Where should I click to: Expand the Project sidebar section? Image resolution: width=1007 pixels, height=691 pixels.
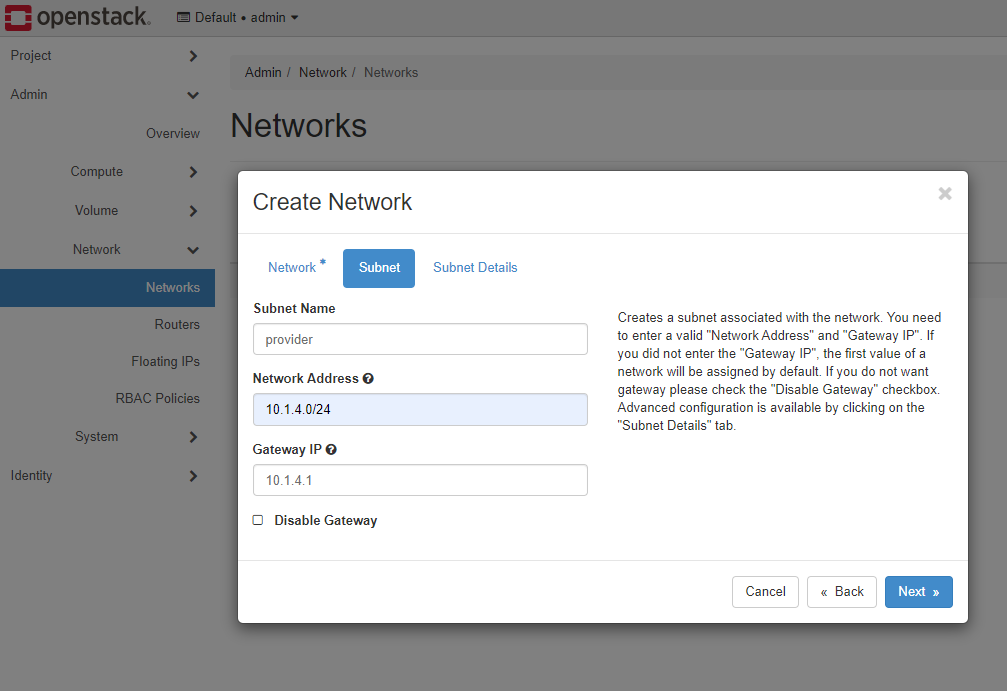click(x=107, y=56)
